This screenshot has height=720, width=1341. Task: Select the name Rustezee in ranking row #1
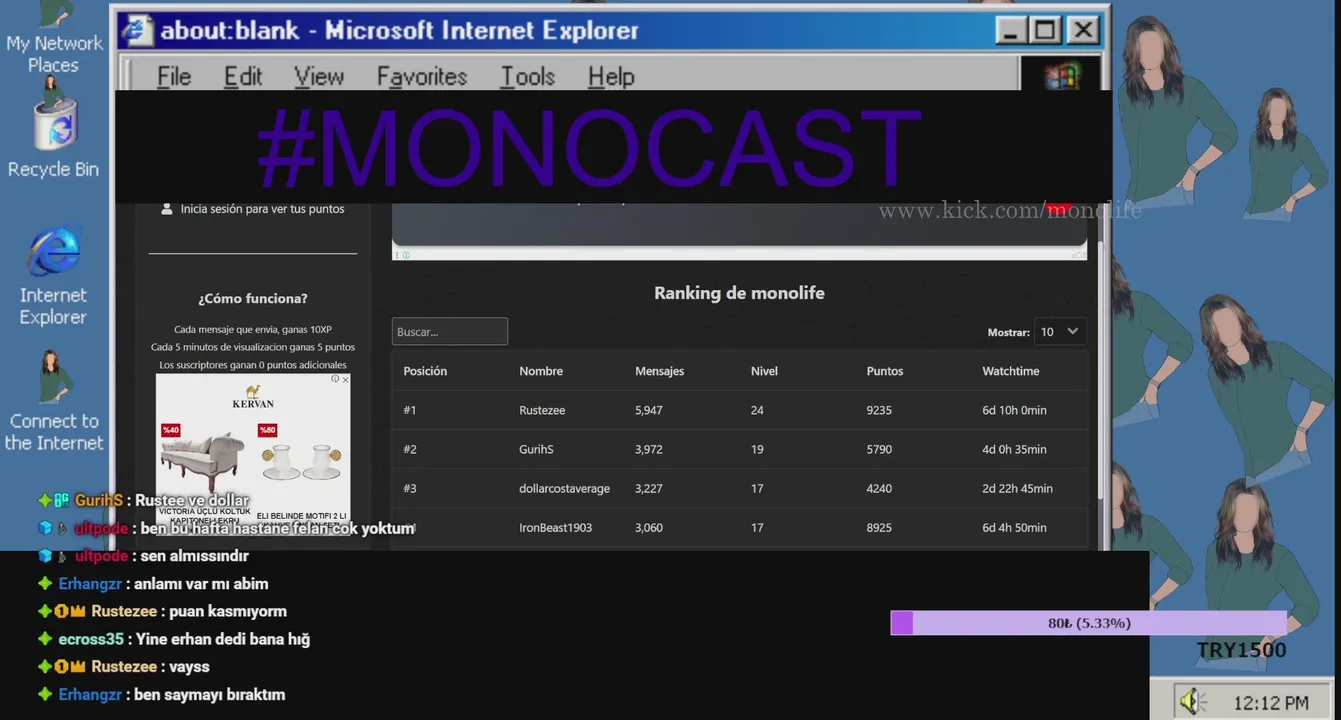click(x=544, y=410)
